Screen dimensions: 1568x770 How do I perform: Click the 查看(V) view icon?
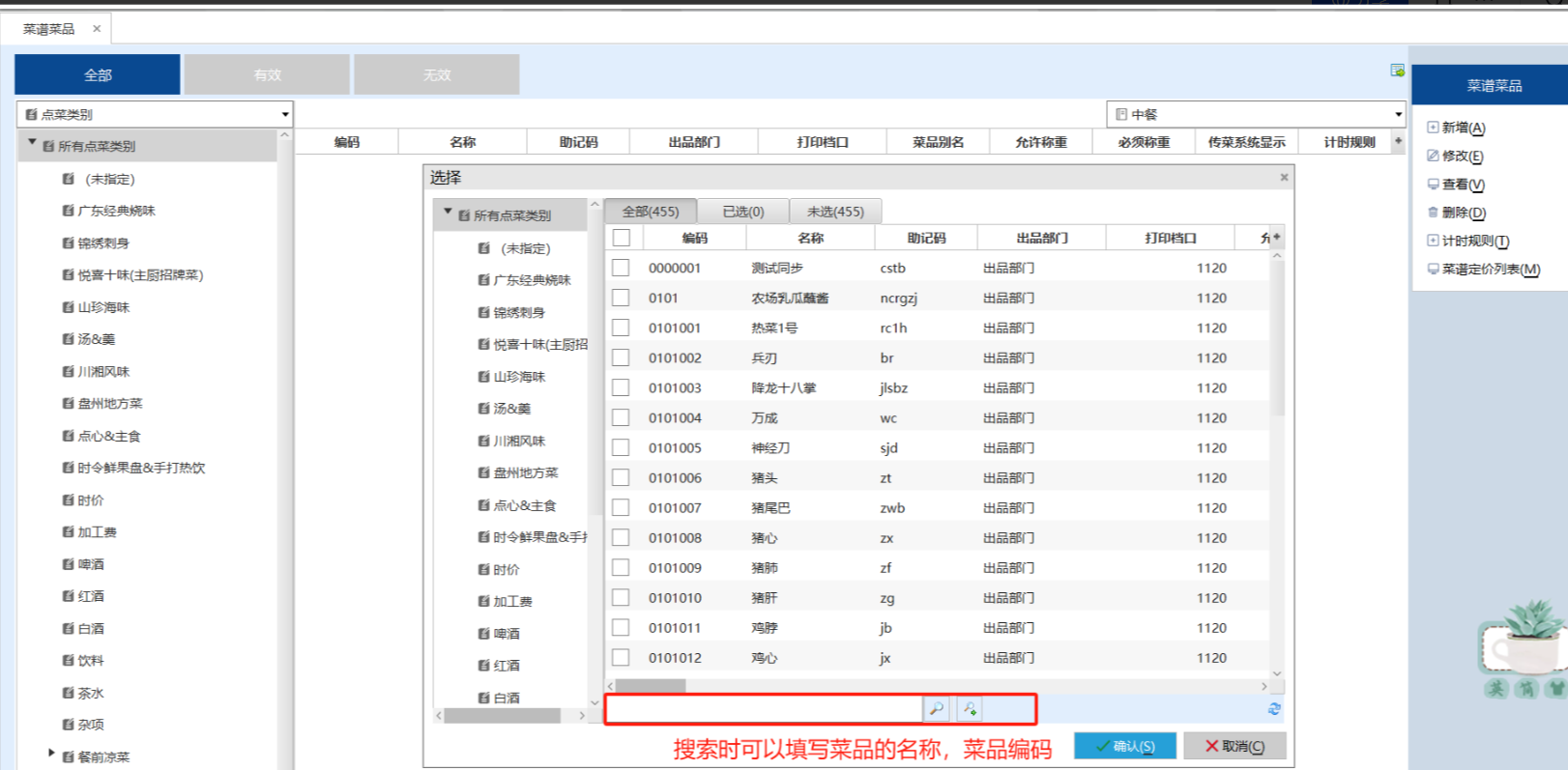pos(1433,185)
